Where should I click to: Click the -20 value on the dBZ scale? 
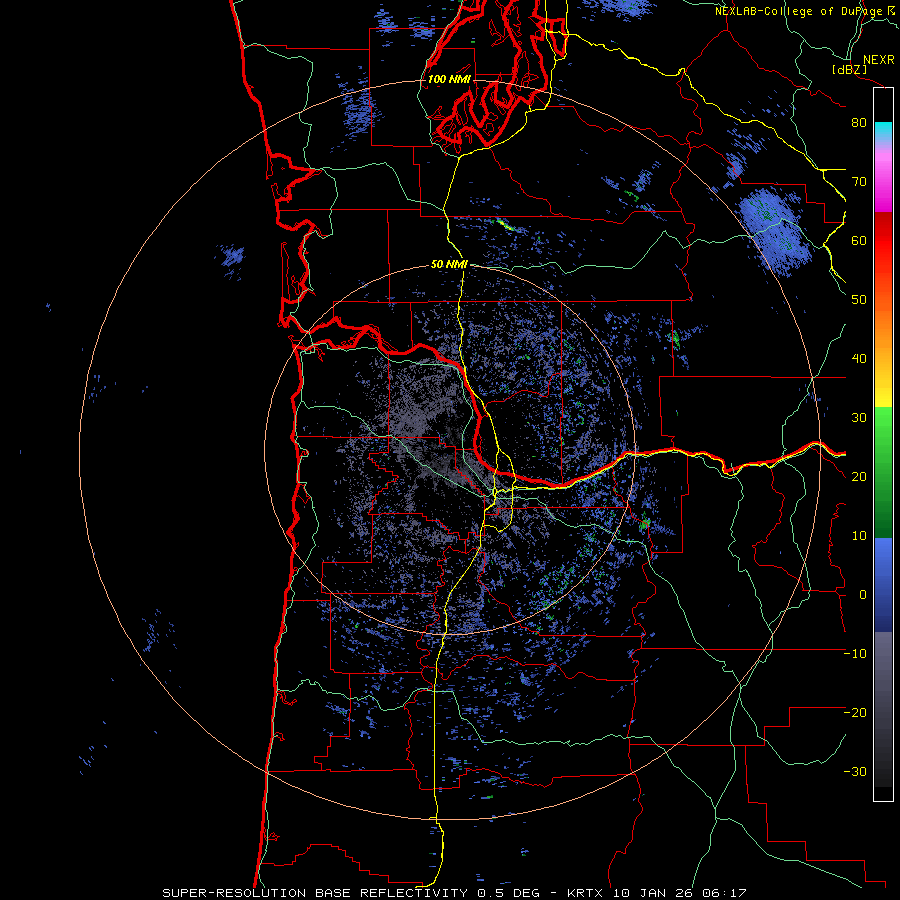pyautogui.click(x=855, y=713)
